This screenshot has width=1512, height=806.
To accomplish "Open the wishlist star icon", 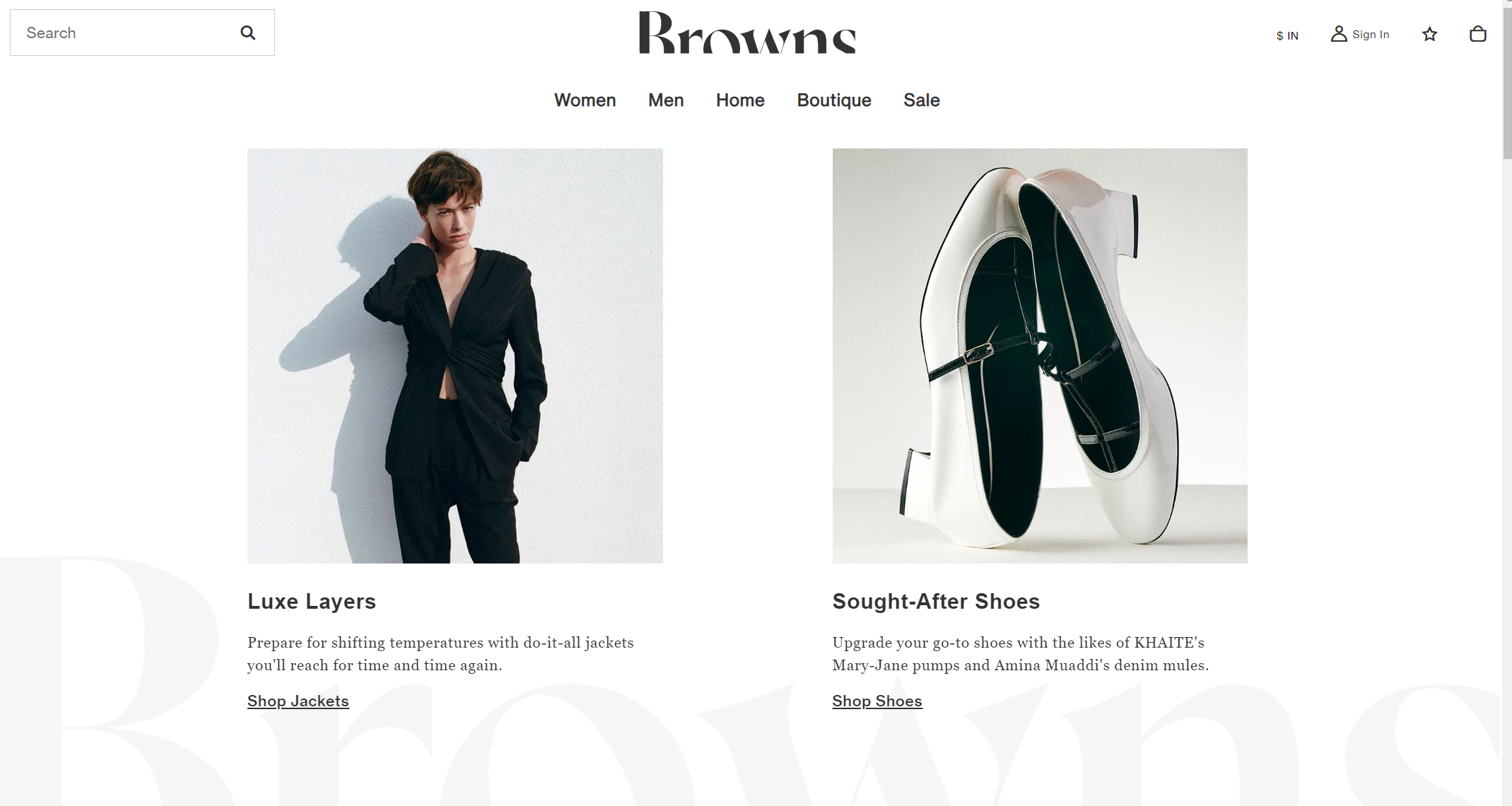I will [x=1429, y=34].
